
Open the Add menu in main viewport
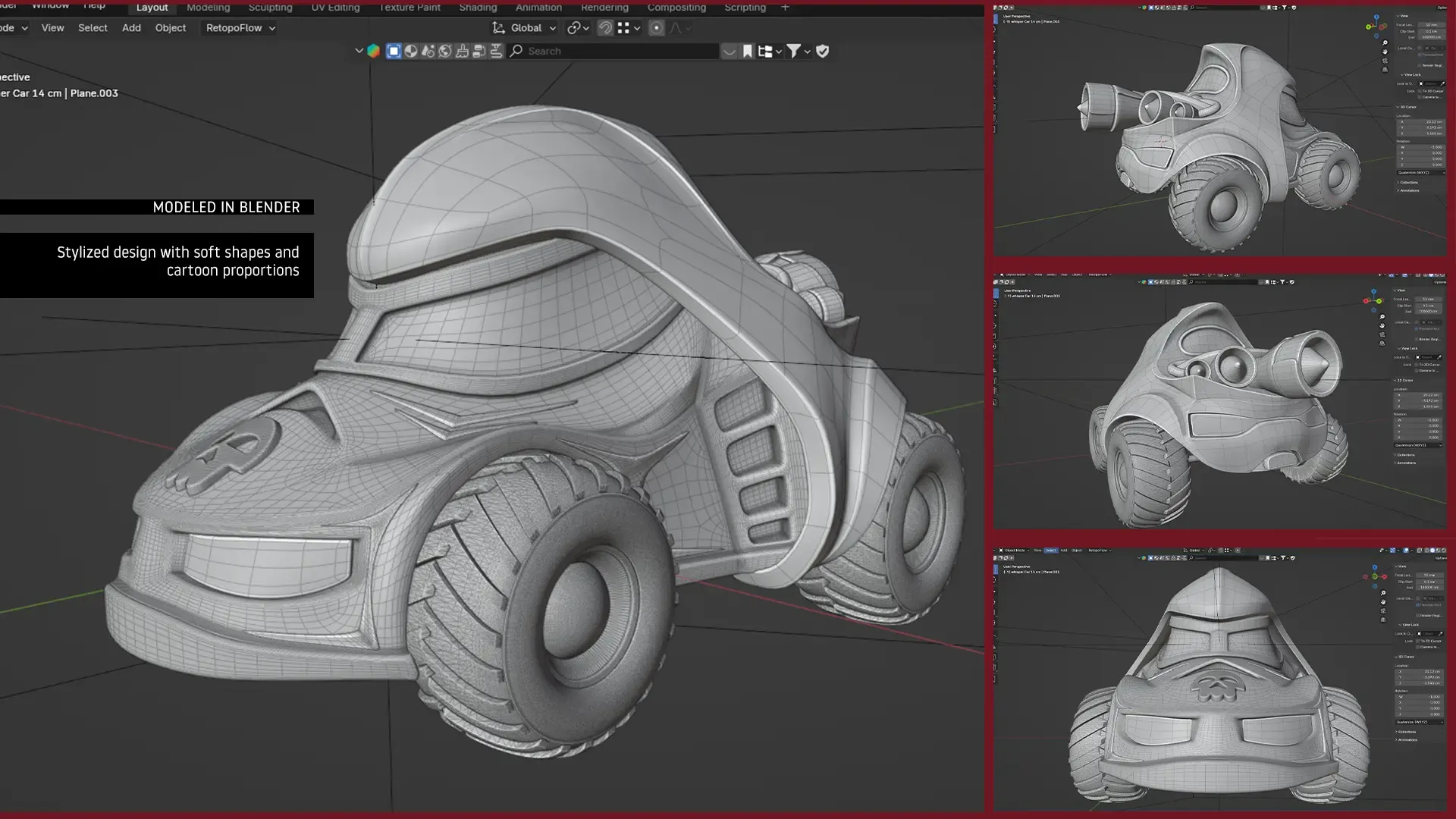point(131,28)
